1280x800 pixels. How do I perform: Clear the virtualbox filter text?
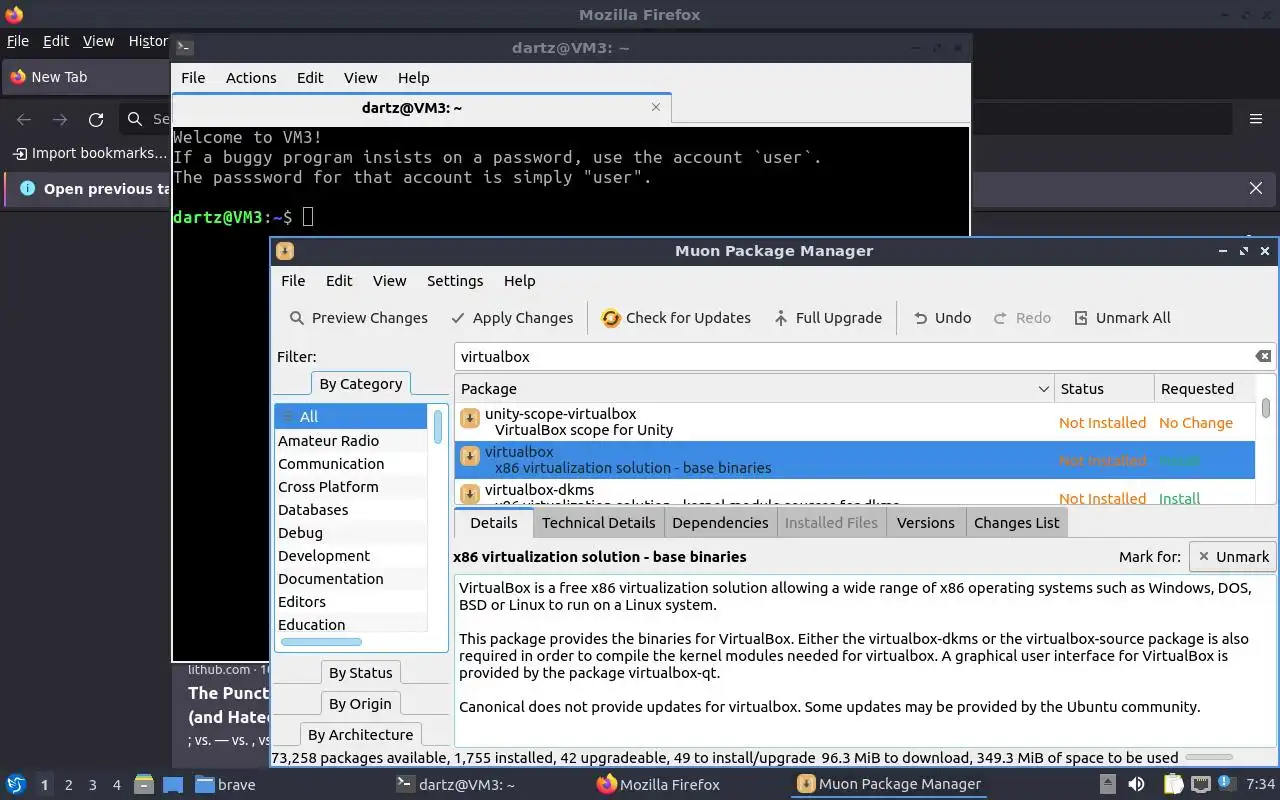1263,356
